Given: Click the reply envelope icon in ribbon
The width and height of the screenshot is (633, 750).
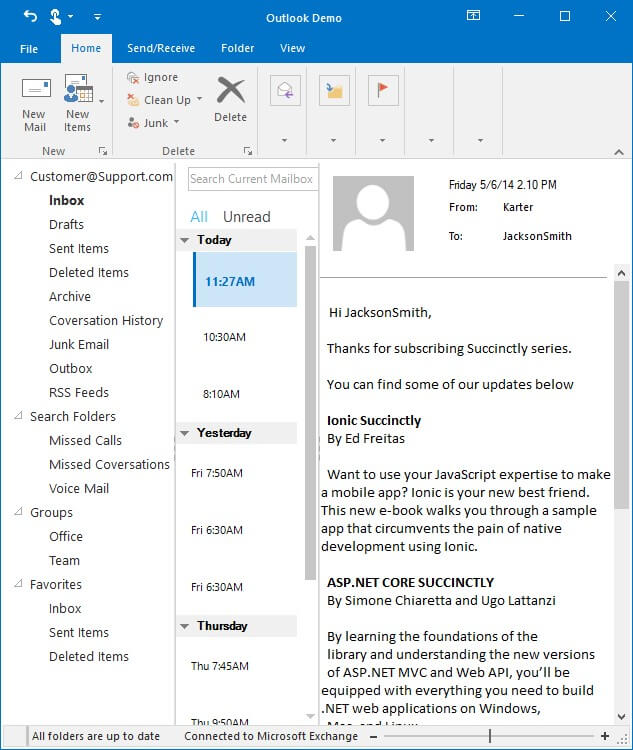Looking at the screenshot, I should pos(285,91).
